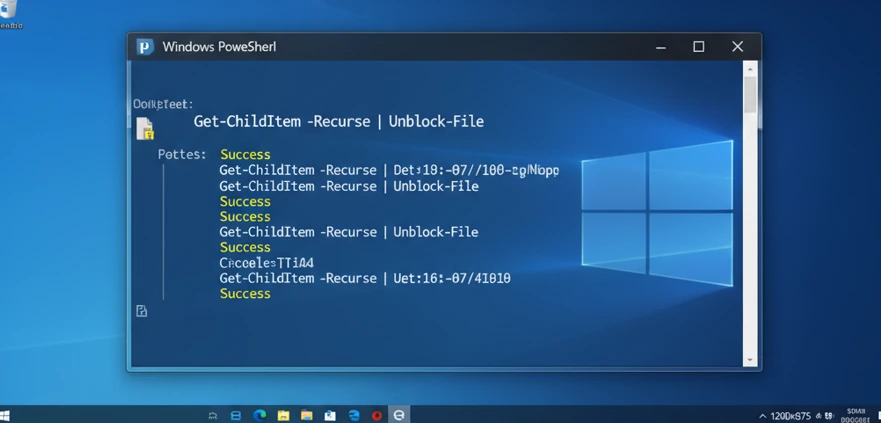Open the Windows Start menu
This screenshot has width=881, height=423.
(x=4, y=416)
